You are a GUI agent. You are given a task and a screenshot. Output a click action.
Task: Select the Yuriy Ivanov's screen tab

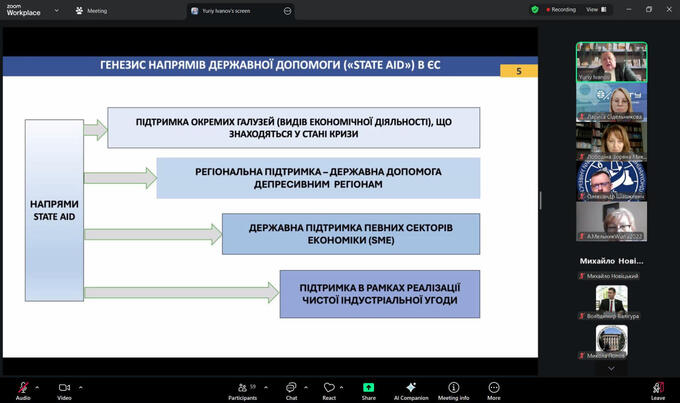[x=235, y=10]
